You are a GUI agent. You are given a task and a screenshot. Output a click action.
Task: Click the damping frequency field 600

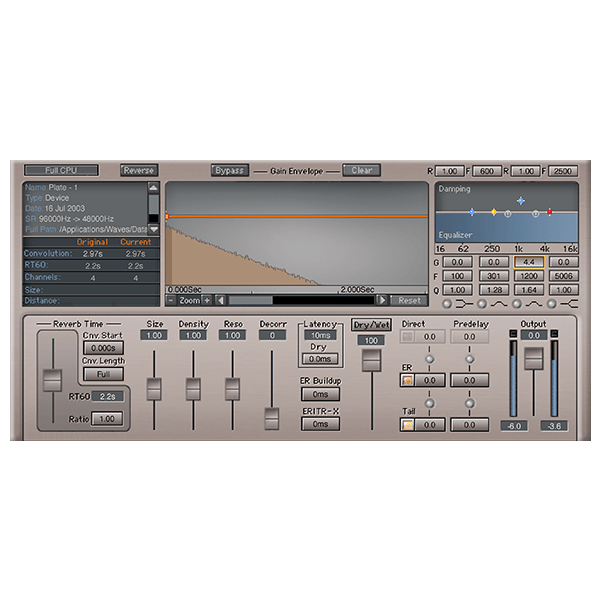pyautogui.click(x=487, y=171)
